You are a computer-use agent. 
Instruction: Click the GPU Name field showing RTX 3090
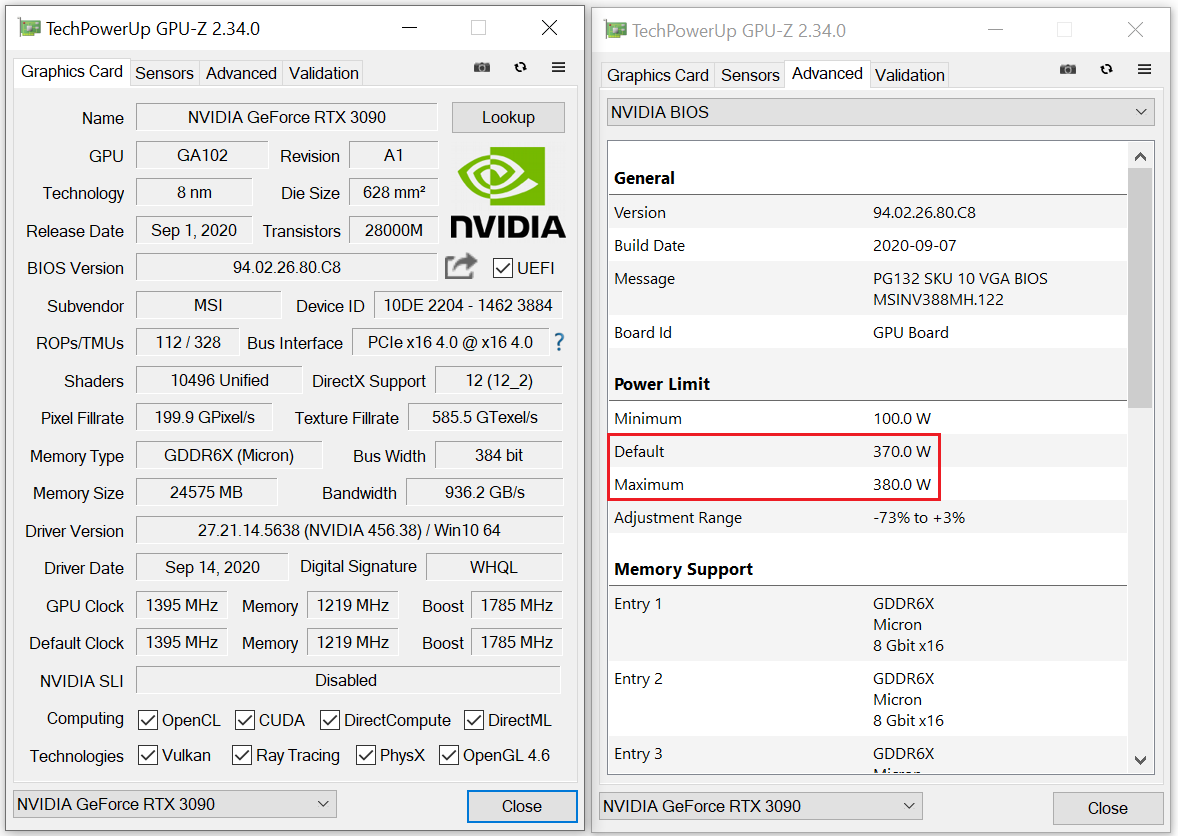click(x=287, y=117)
